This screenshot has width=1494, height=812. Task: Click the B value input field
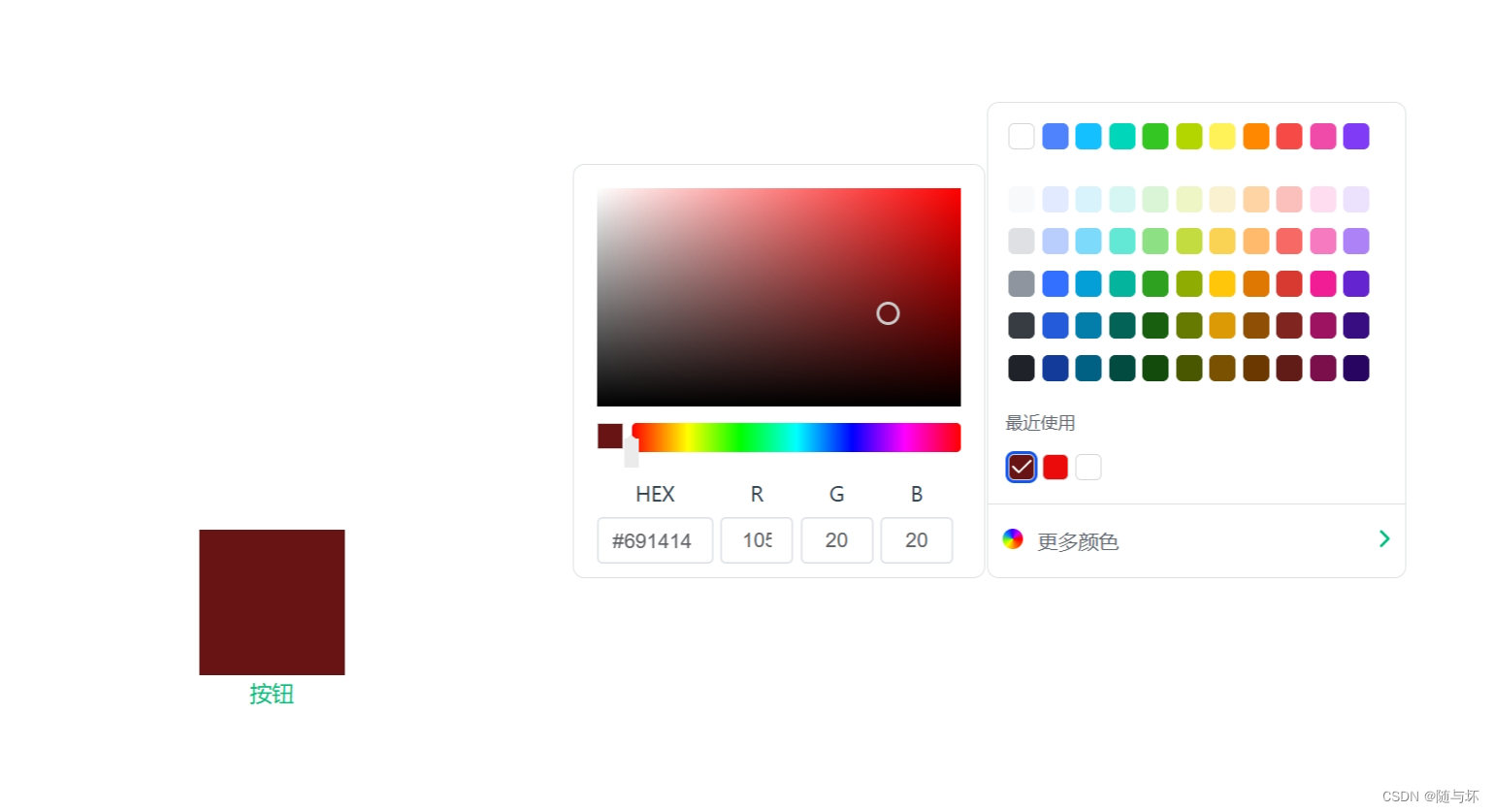point(917,540)
